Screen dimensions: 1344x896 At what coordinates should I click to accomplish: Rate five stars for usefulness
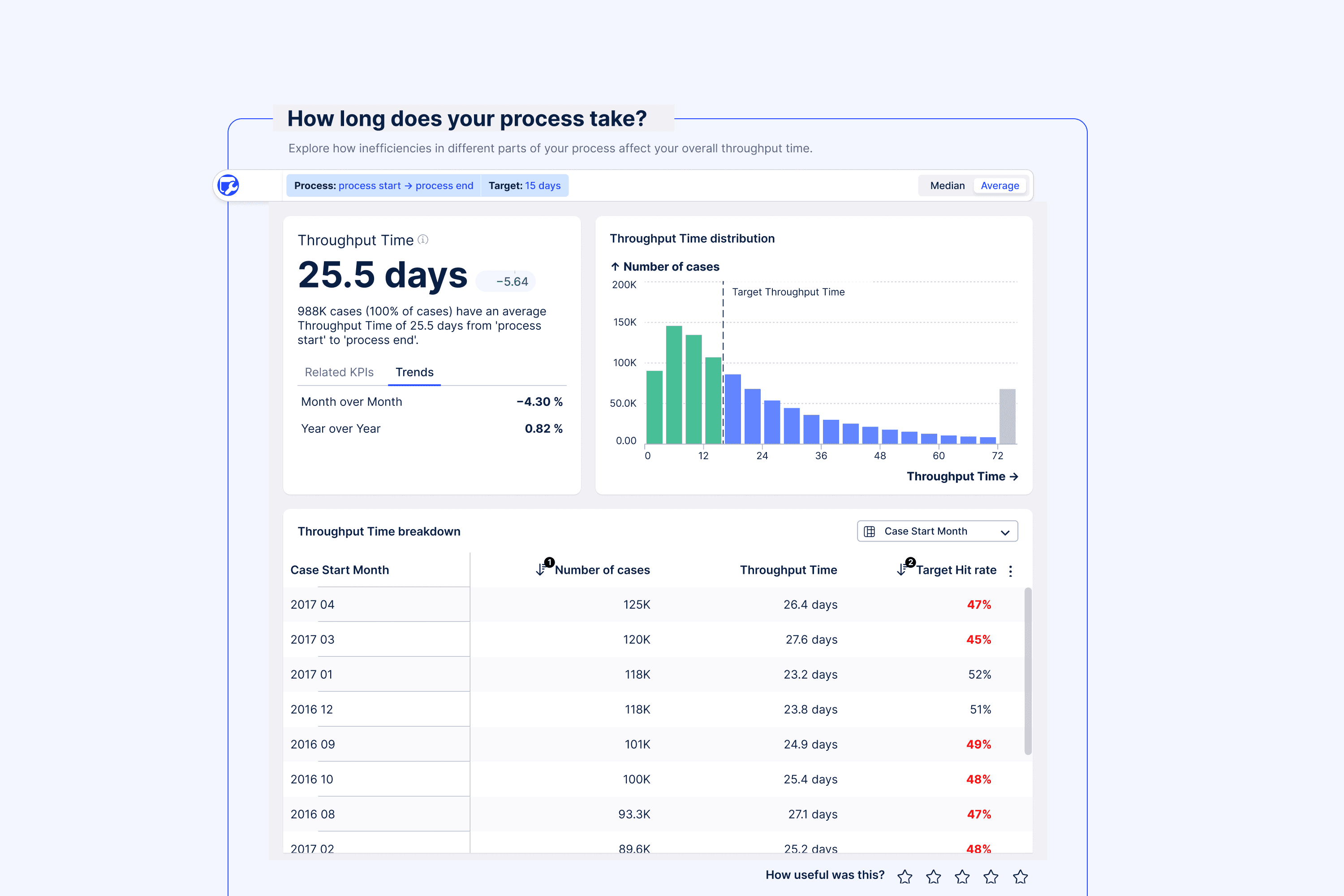[1020, 877]
